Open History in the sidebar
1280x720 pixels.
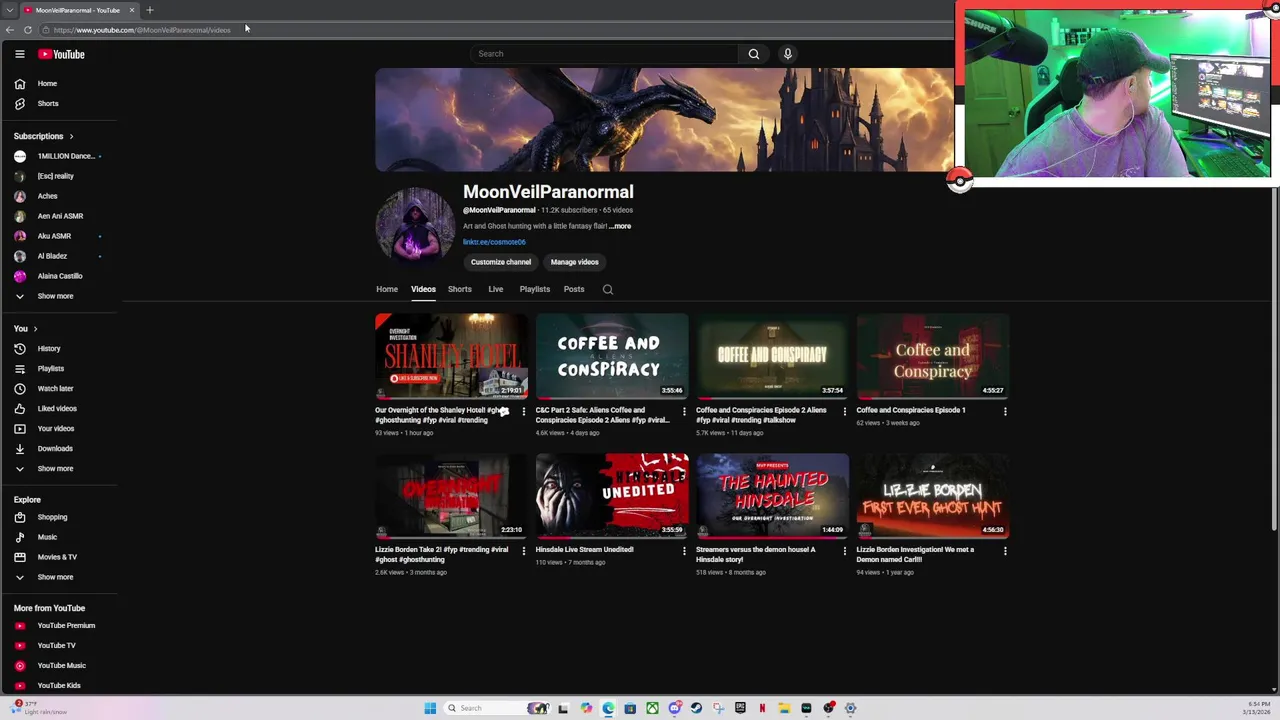(49, 349)
